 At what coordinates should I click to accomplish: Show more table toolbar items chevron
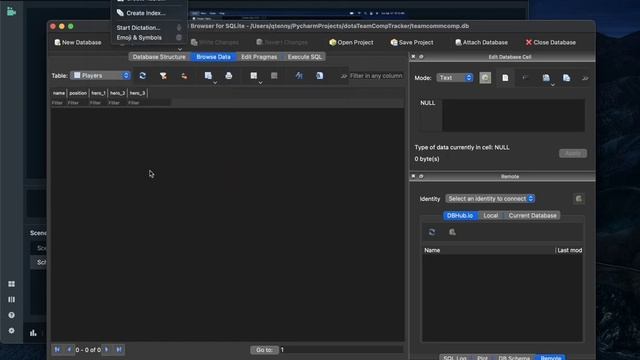pos(344,76)
